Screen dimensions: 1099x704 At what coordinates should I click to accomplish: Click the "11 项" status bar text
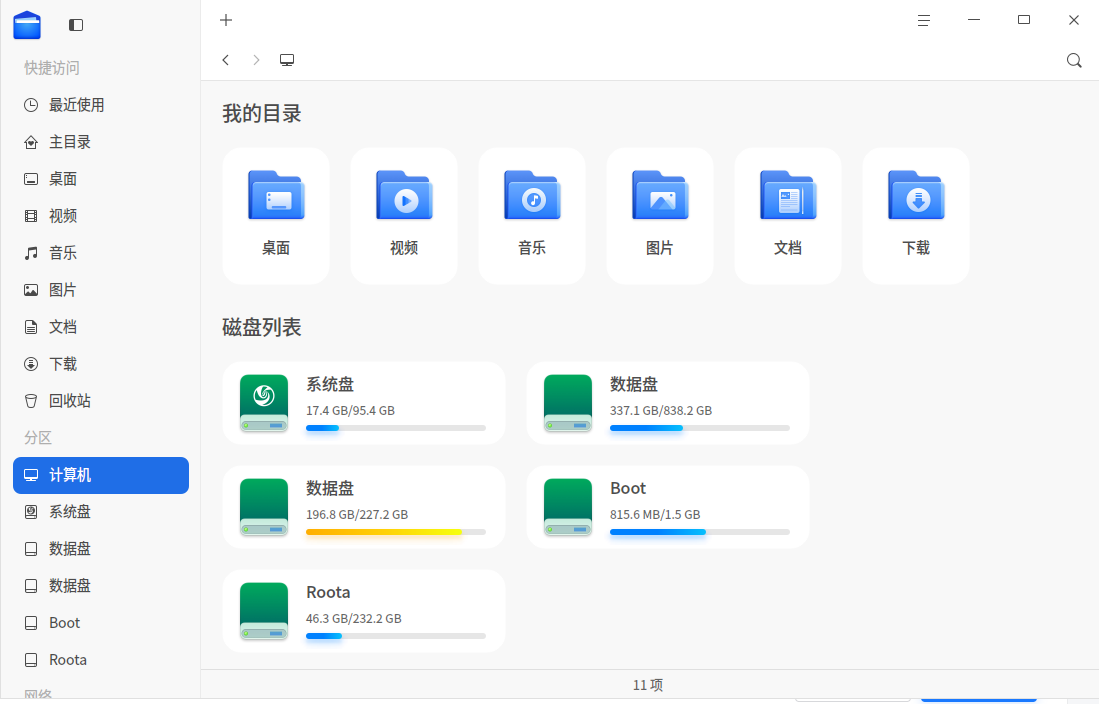tap(648, 685)
